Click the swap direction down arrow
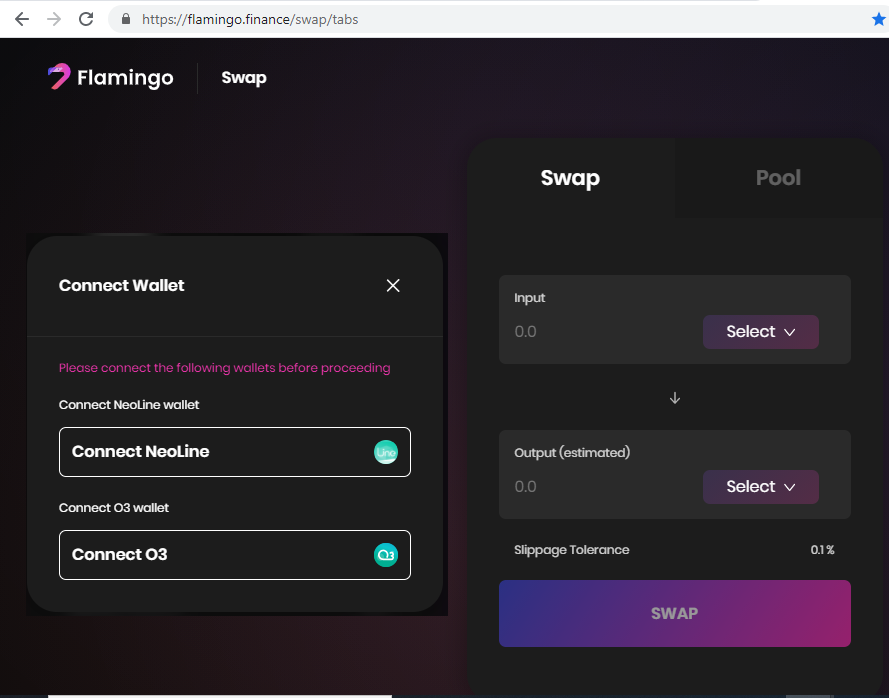Viewport: 889px width, 698px height. tap(675, 398)
